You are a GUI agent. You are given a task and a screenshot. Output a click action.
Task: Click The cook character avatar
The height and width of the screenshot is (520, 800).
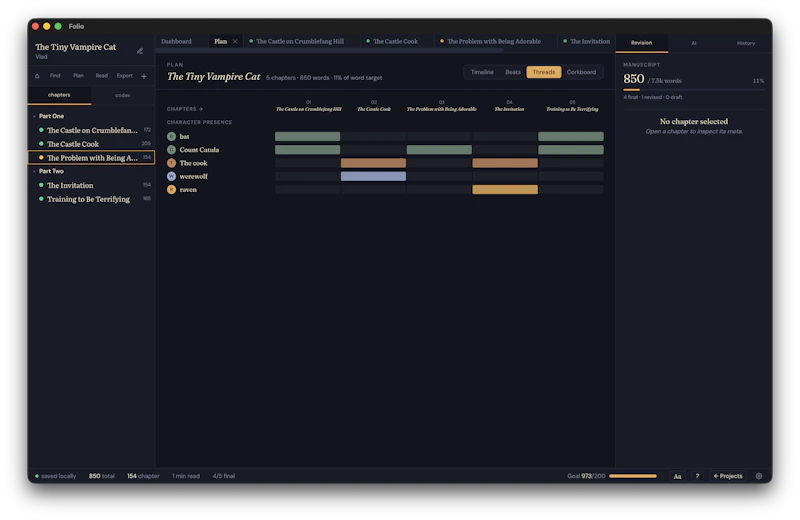(171, 163)
